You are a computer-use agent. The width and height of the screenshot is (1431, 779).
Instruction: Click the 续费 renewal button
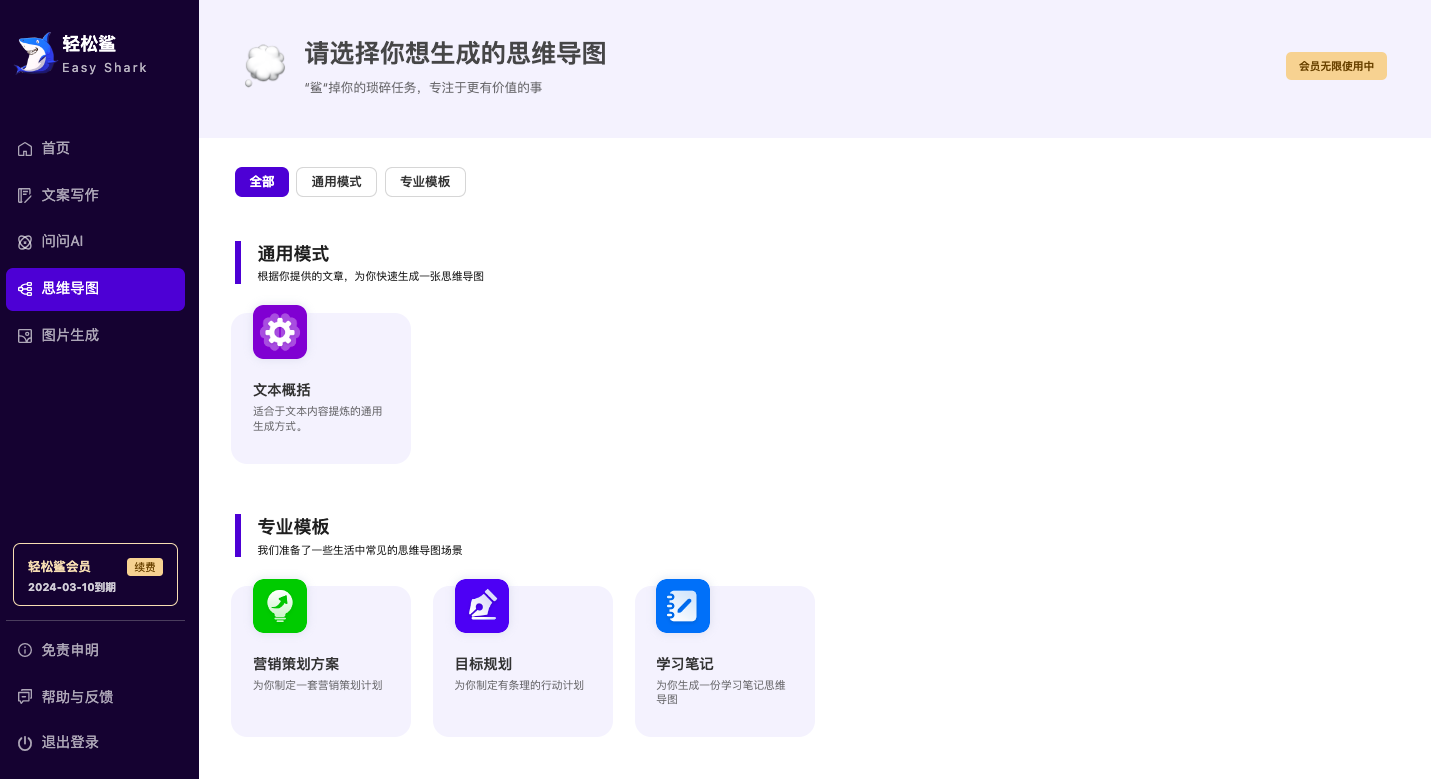pos(145,567)
